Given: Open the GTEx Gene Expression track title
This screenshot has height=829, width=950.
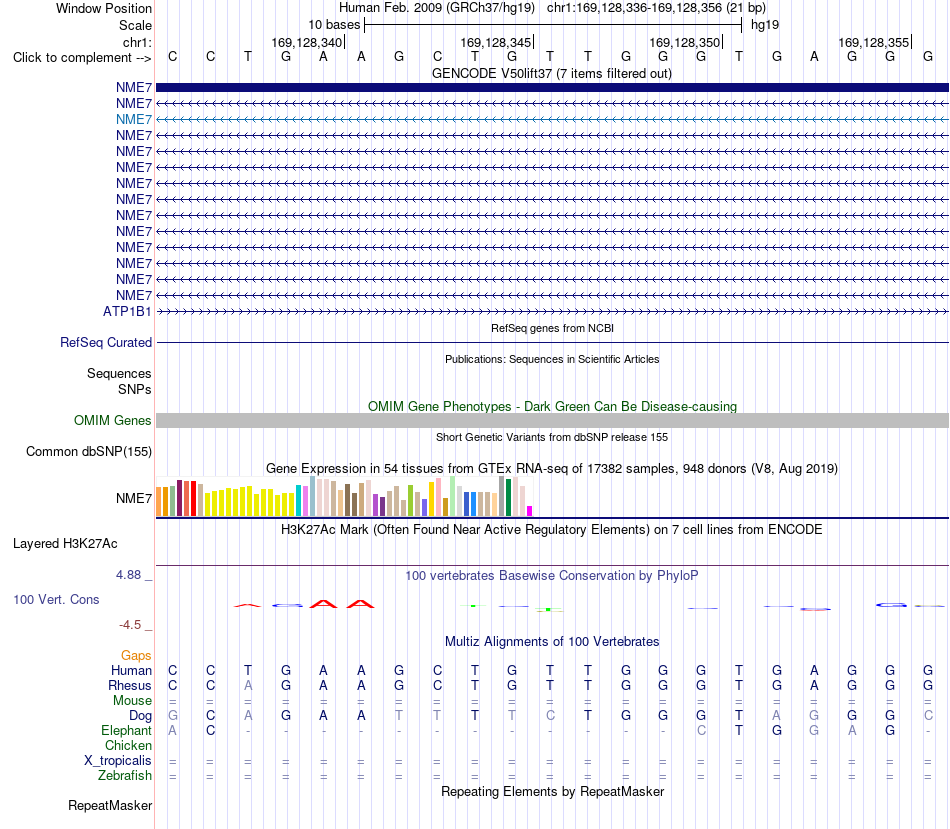Looking at the screenshot, I should coord(552,468).
